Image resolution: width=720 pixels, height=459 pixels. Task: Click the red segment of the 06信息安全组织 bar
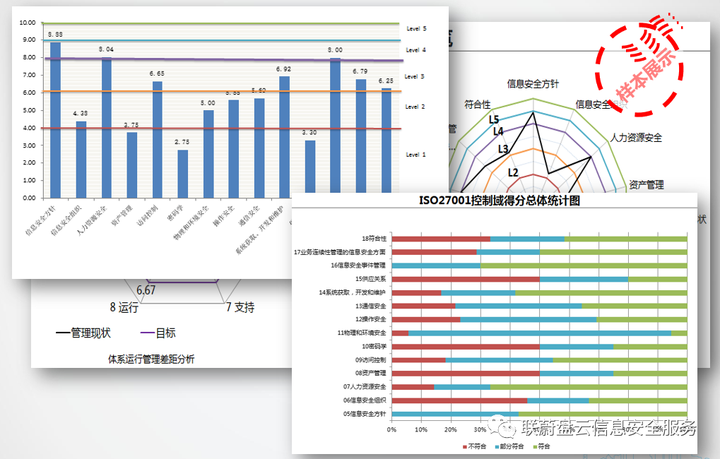[x=460, y=401]
